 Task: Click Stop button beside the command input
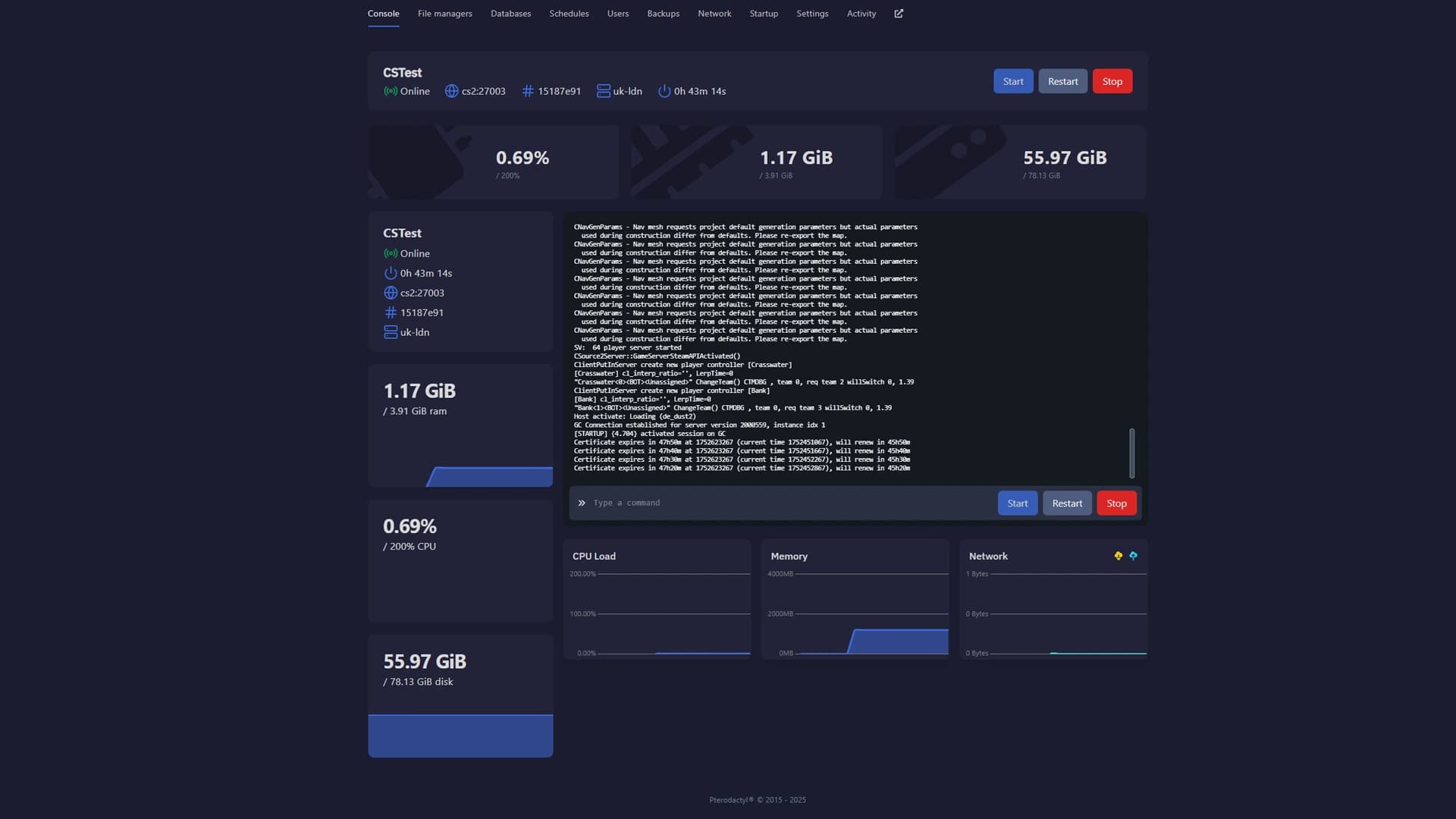point(1116,503)
